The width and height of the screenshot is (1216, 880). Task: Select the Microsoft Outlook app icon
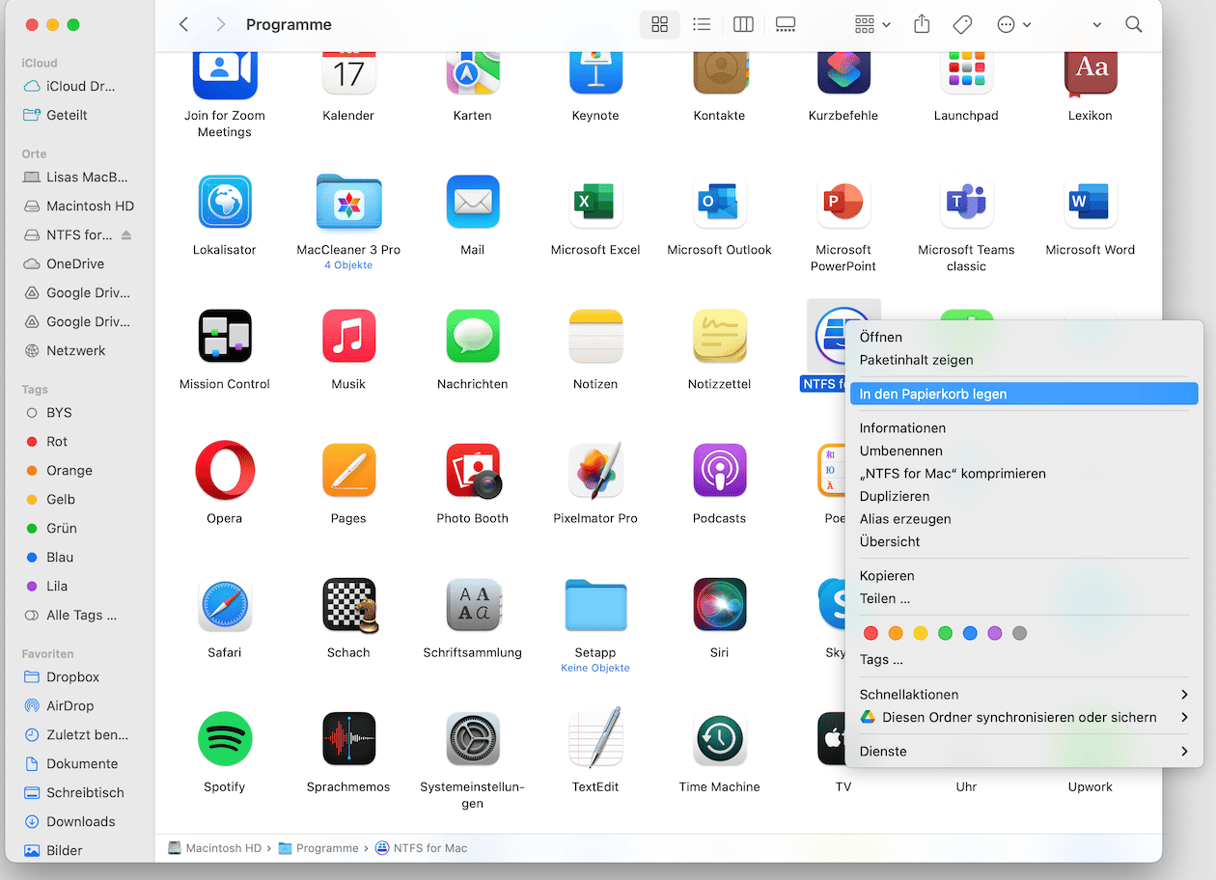coord(719,203)
